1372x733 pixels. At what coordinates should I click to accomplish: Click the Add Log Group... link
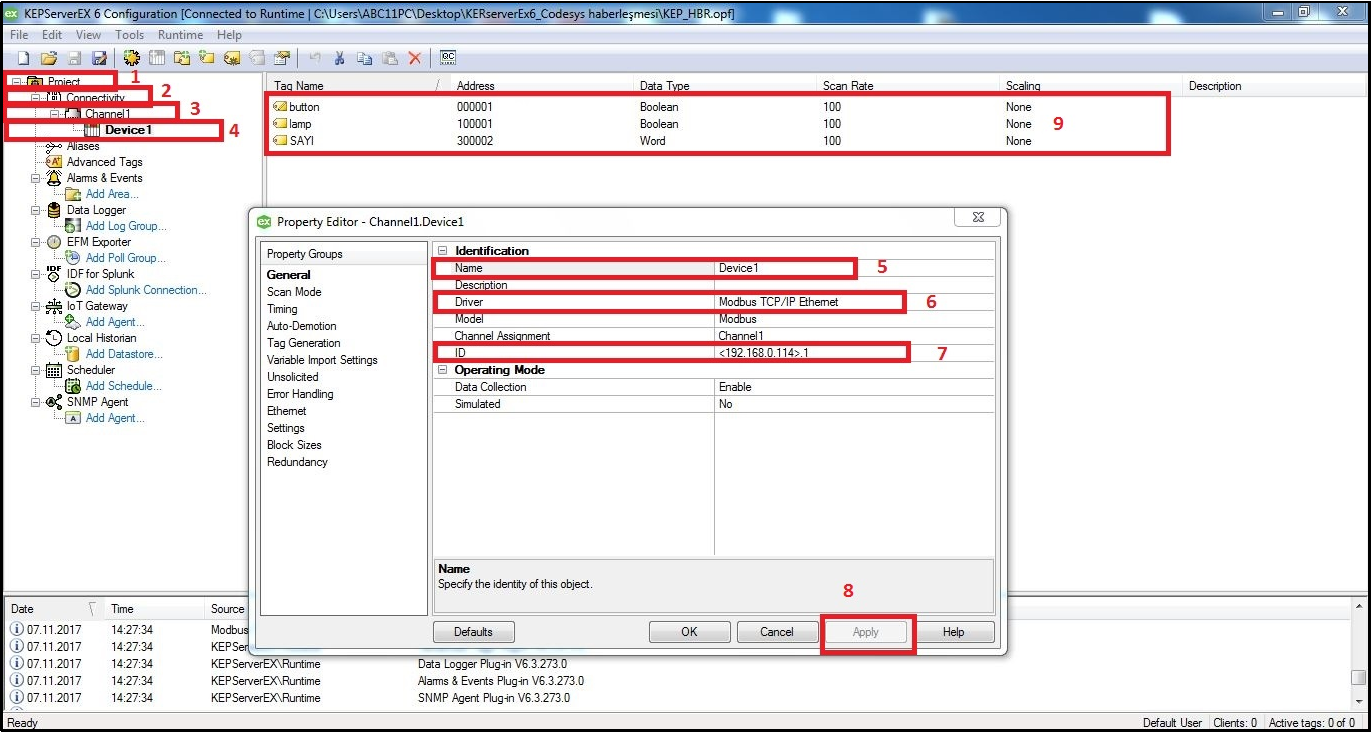pos(126,226)
